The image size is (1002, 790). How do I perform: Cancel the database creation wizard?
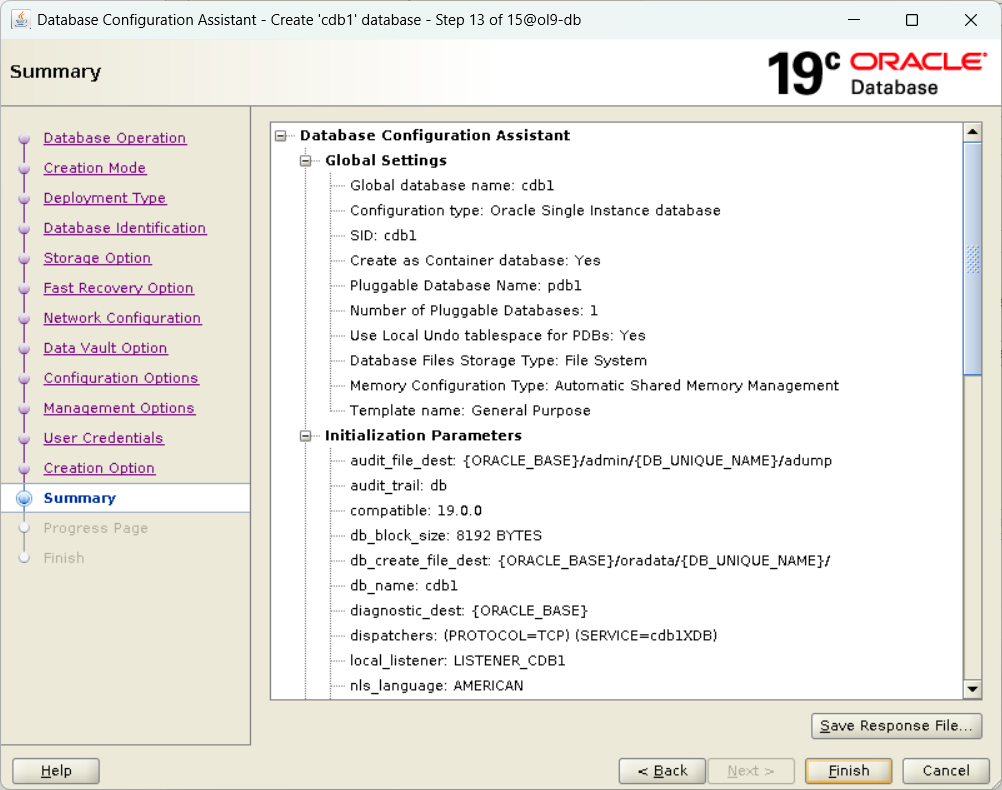946,771
